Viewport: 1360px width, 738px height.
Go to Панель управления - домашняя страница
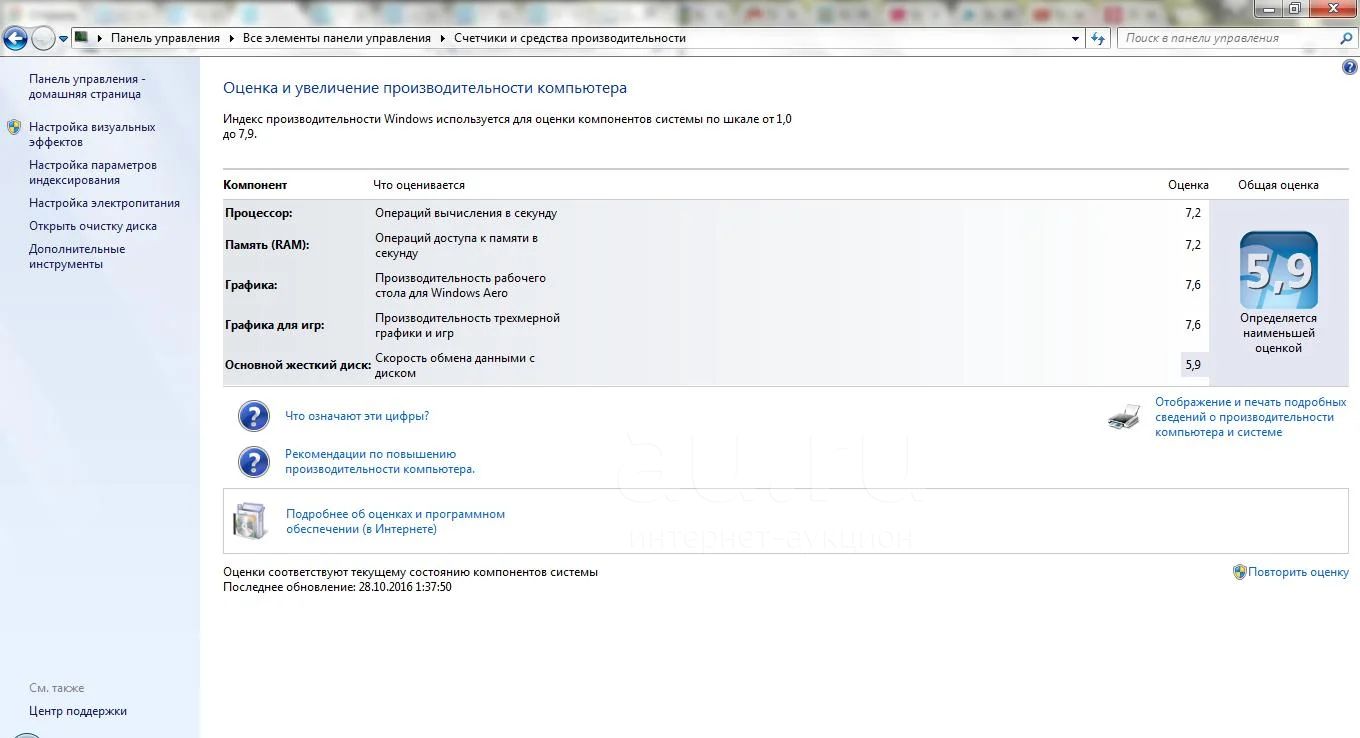(87, 86)
